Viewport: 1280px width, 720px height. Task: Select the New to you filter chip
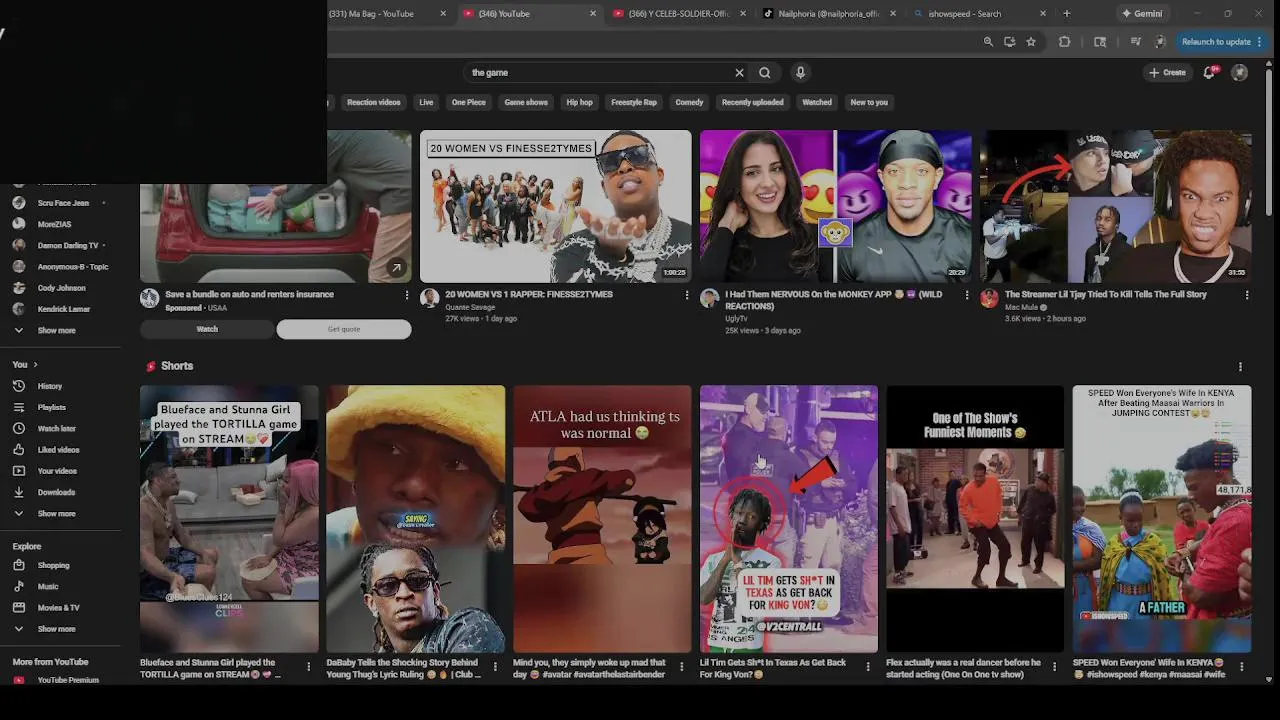pos(869,102)
